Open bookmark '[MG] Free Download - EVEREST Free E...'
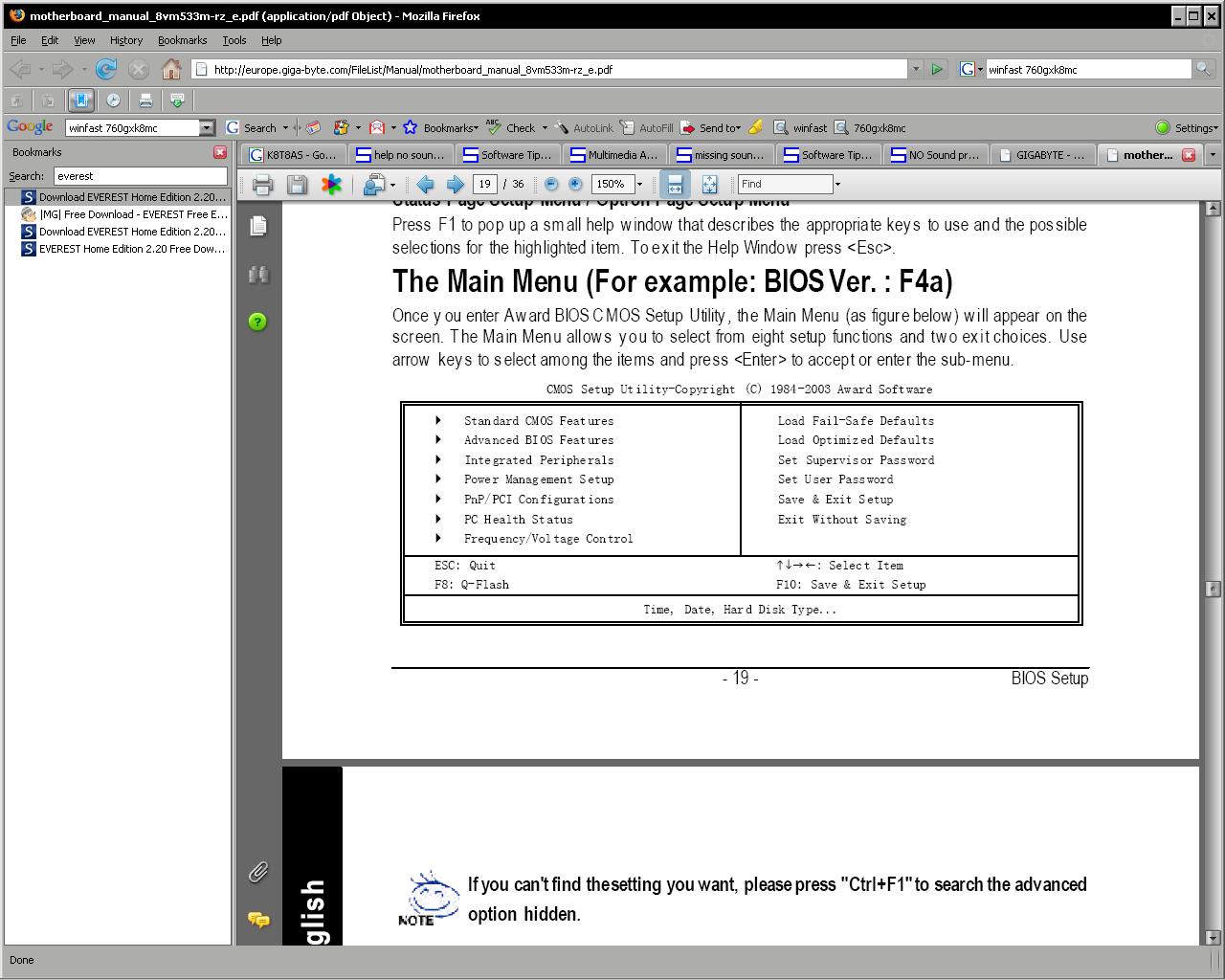 point(124,214)
